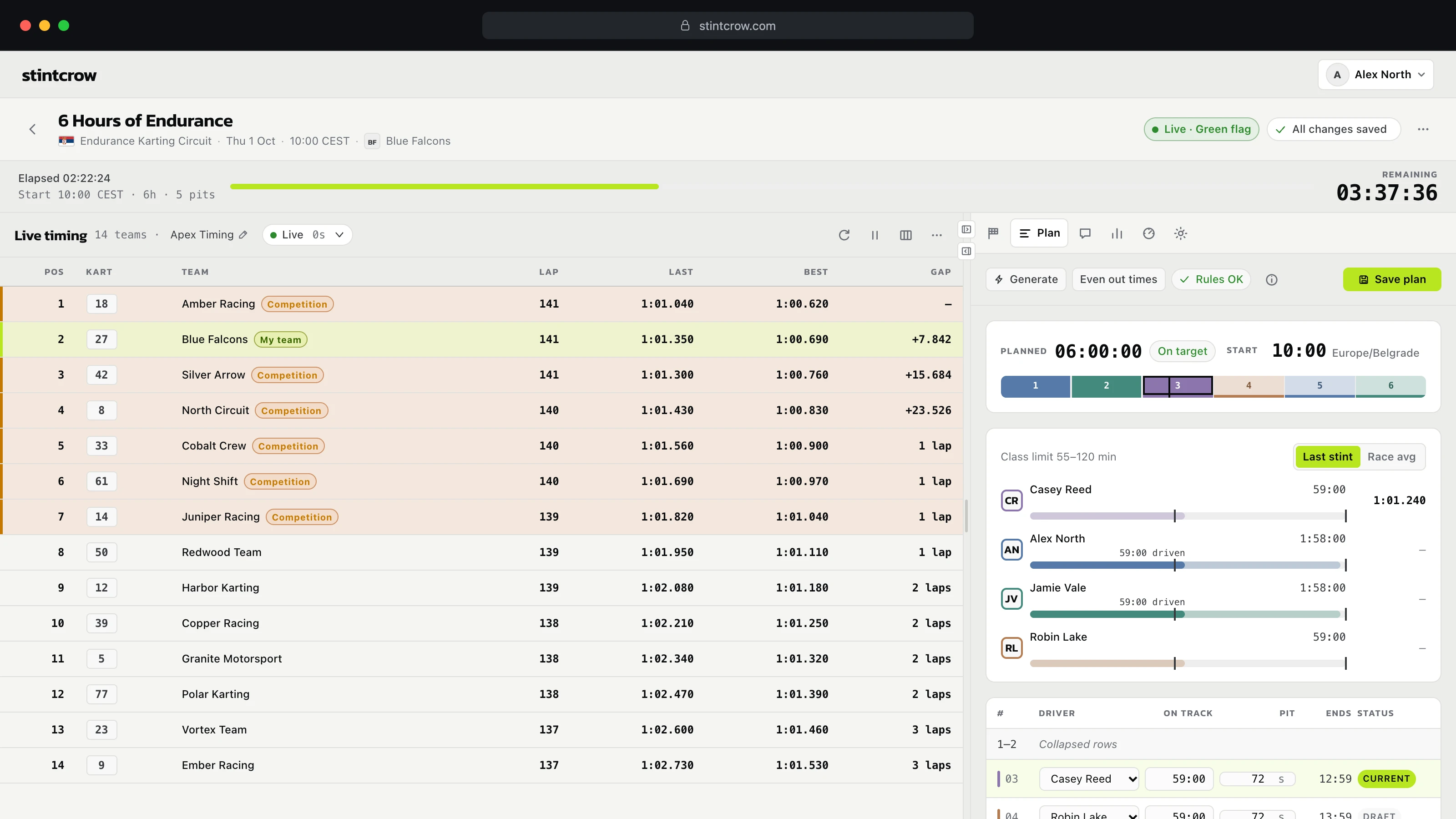Open the Alex North account menu
The width and height of the screenshot is (1456, 819).
click(x=1375, y=75)
